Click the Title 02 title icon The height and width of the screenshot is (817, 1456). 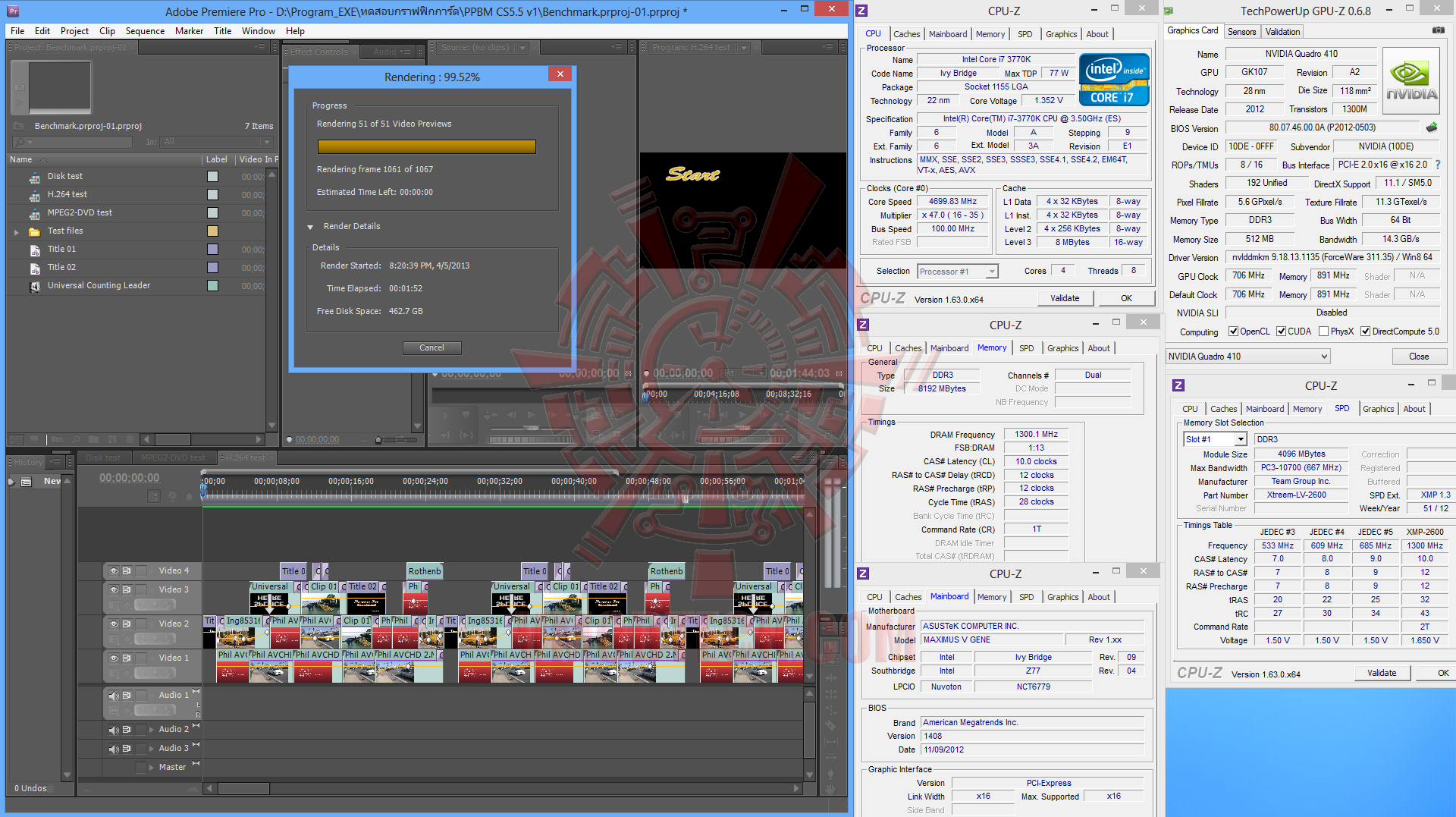coord(35,268)
